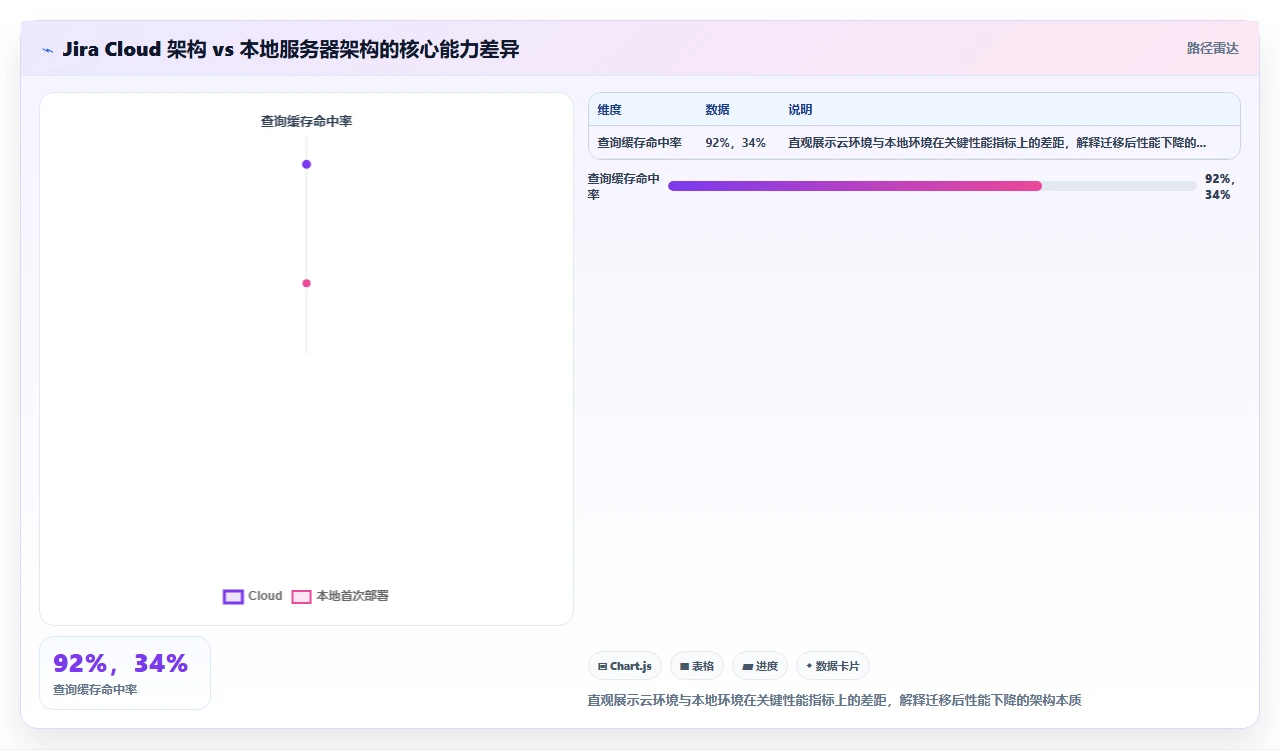
Task: Click the progress bar value 92%, 34%
Action: click(1221, 186)
